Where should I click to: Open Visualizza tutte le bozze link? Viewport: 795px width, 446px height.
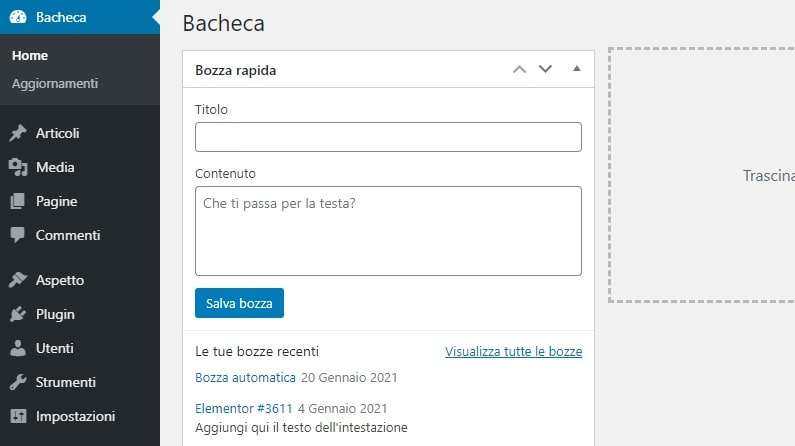[513, 352]
